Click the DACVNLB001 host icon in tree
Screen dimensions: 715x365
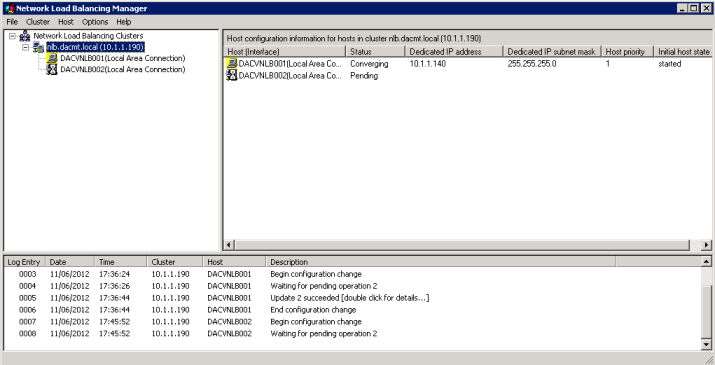pos(52,58)
